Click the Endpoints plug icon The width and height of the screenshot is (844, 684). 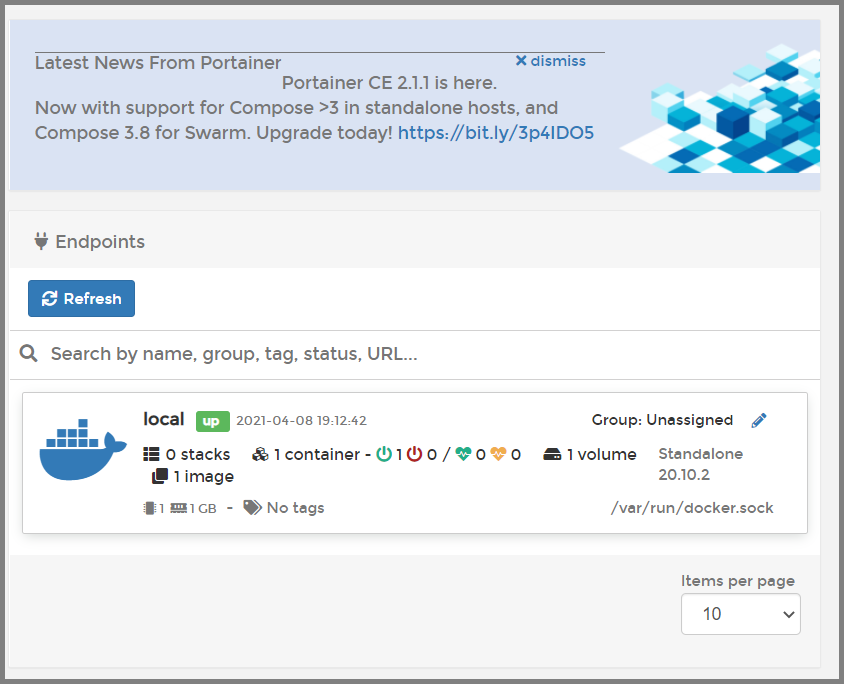pyautogui.click(x=41, y=241)
